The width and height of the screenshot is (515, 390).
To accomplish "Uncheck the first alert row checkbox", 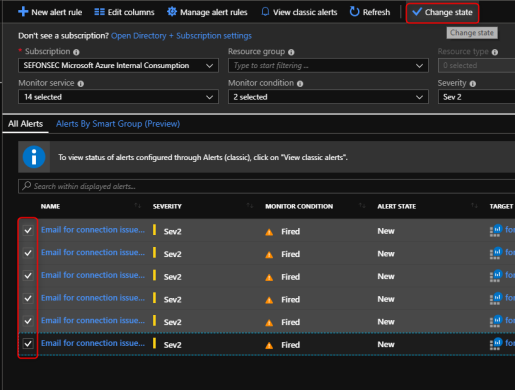I will [28, 230].
